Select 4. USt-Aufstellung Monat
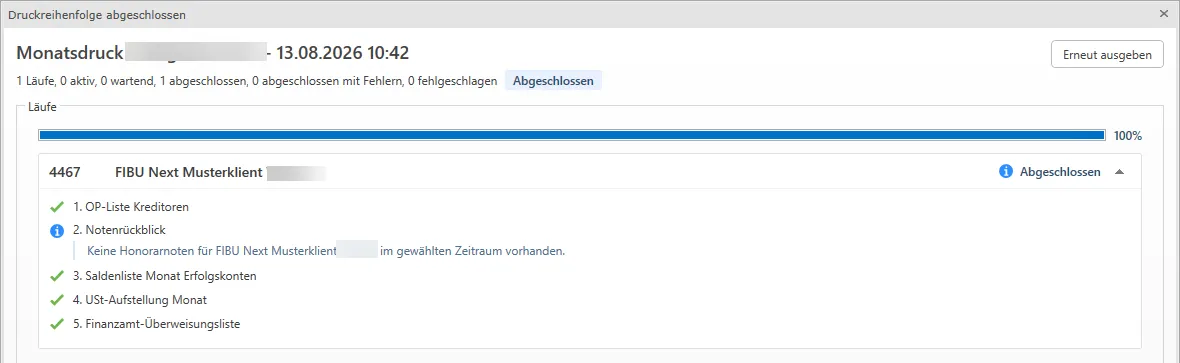Image resolution: width=1180 pixels, height=363 pixels. point(140,300)
